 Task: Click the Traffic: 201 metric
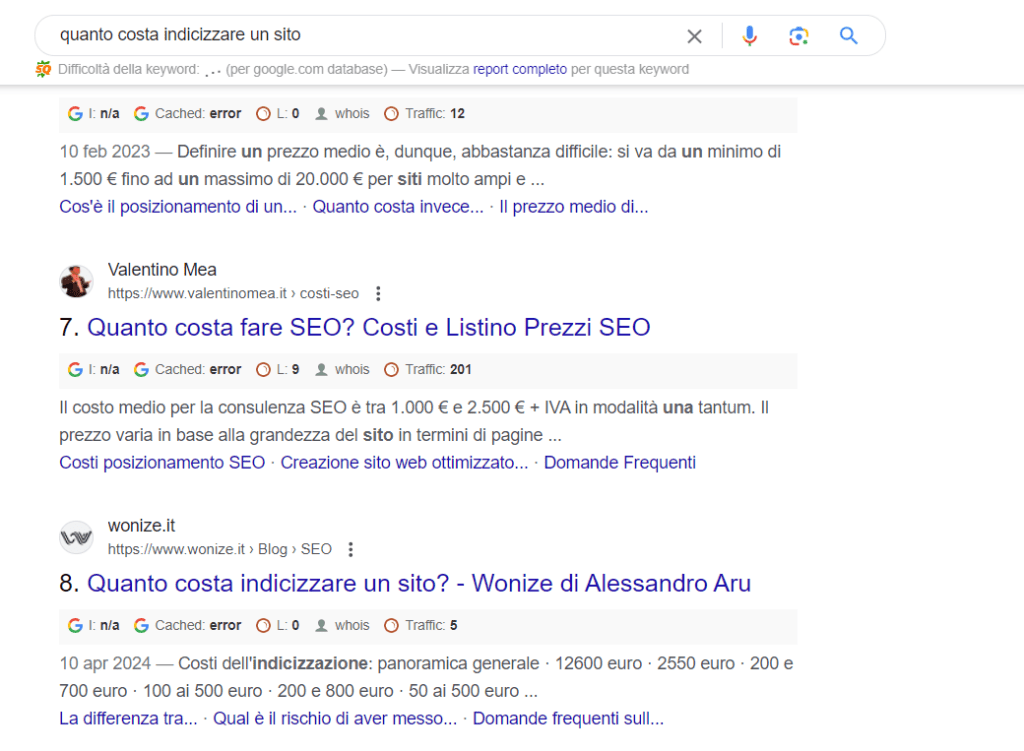point(428,370)
